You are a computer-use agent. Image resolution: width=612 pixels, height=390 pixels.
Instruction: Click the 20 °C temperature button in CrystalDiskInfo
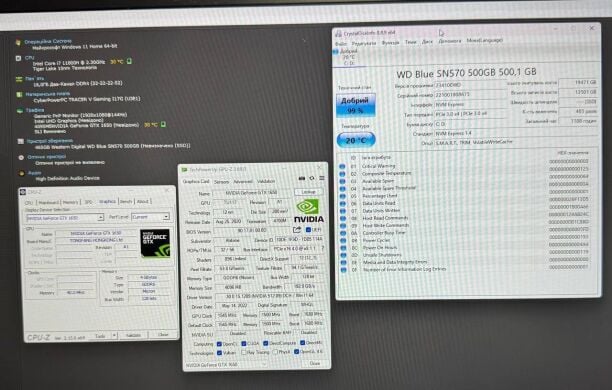pos(356,140)
